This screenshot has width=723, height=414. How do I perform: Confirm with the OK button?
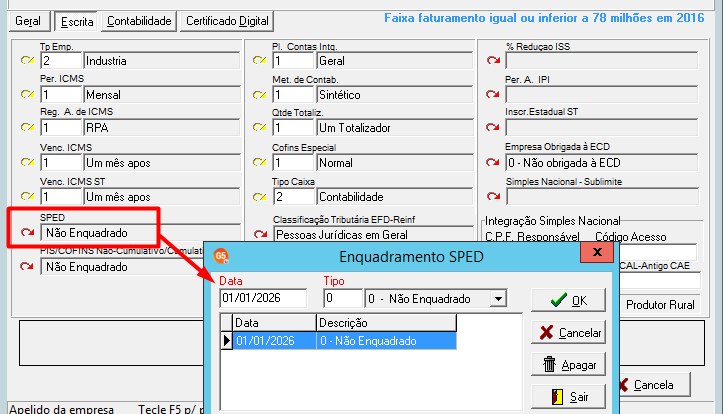point(568,301)
